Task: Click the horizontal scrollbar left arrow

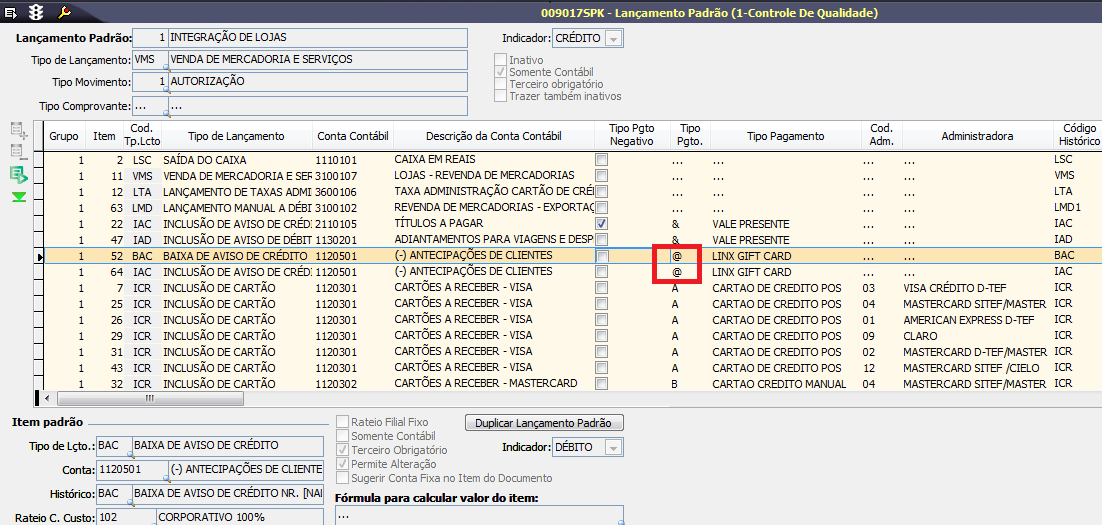Action: coord(48,398)
